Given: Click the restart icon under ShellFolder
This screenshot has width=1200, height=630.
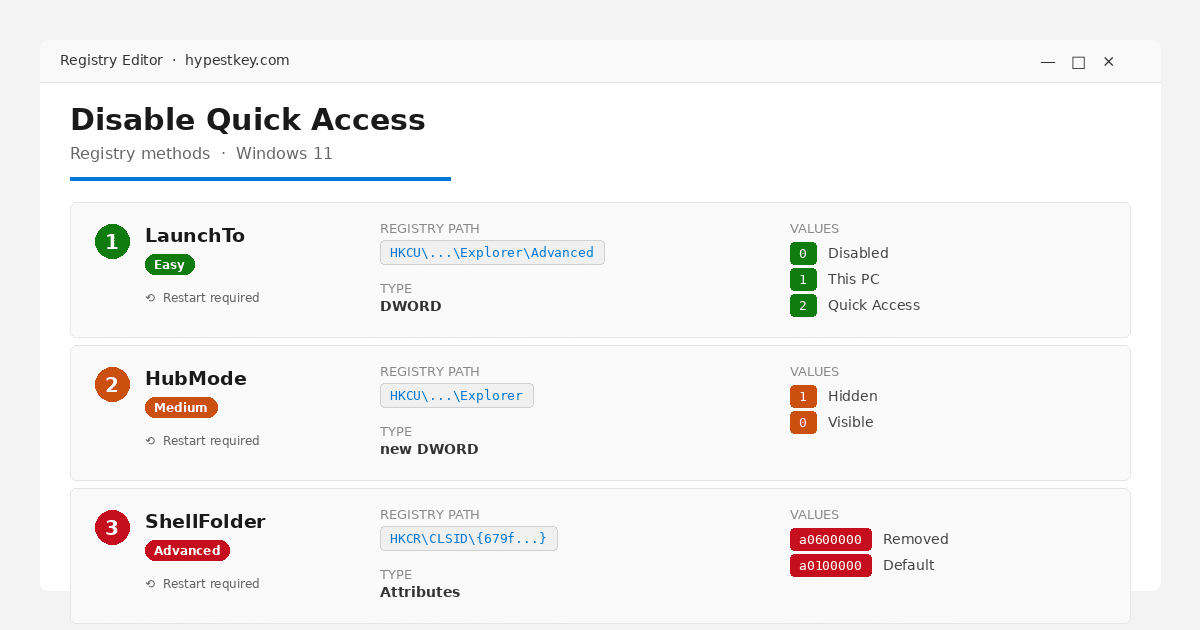Looking at the screenshot, I should point(151,584).
